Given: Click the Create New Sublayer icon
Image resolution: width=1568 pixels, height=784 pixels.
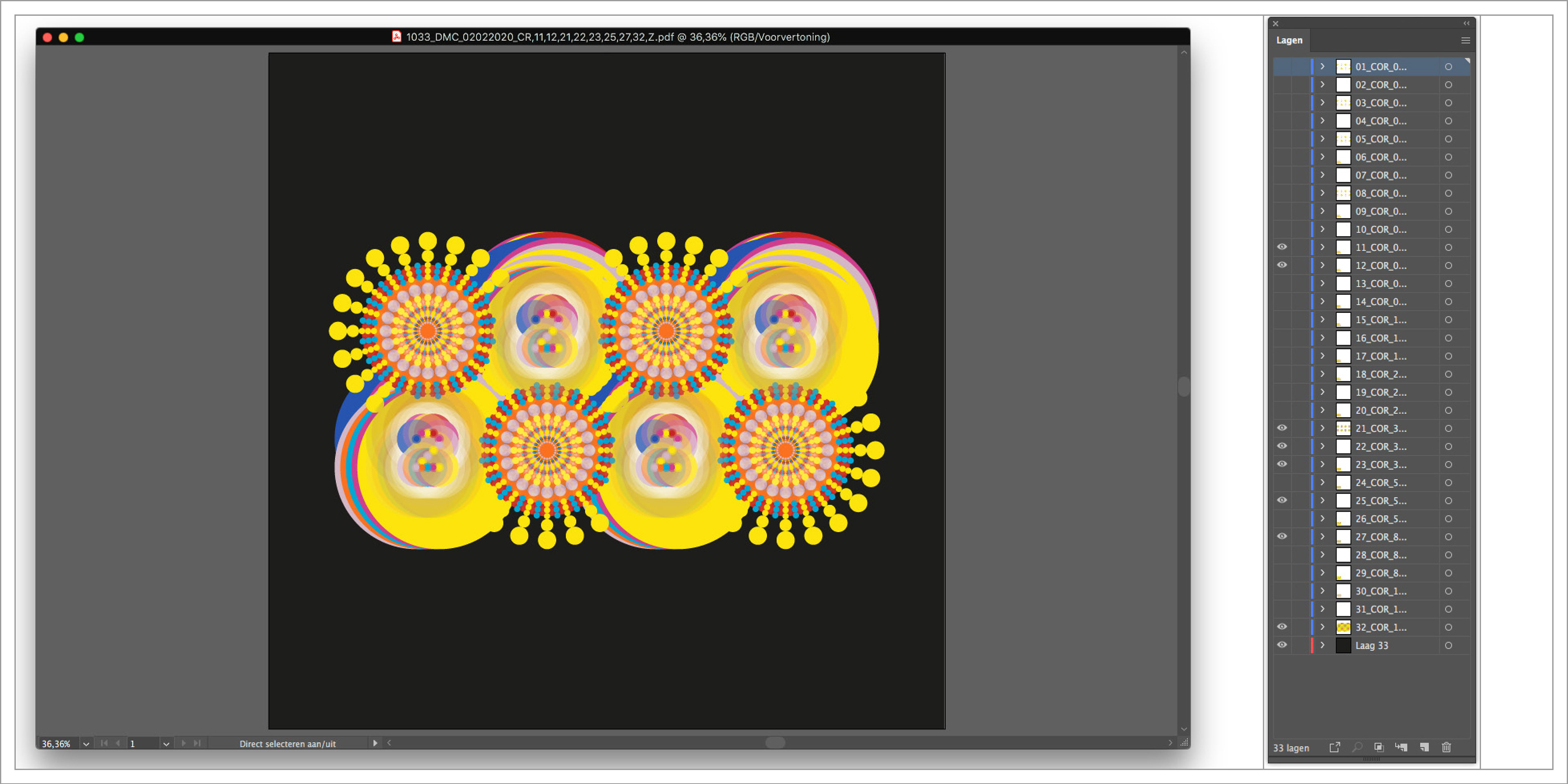Looking at the screenshot, I should (x=1401, y=747).
